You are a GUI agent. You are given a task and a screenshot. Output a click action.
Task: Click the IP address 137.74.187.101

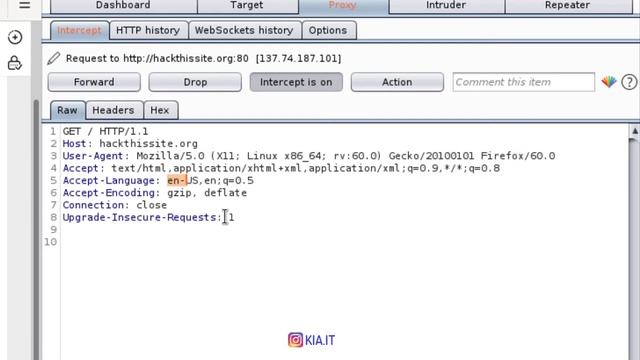pyautogui.click(x=298, y=58)
